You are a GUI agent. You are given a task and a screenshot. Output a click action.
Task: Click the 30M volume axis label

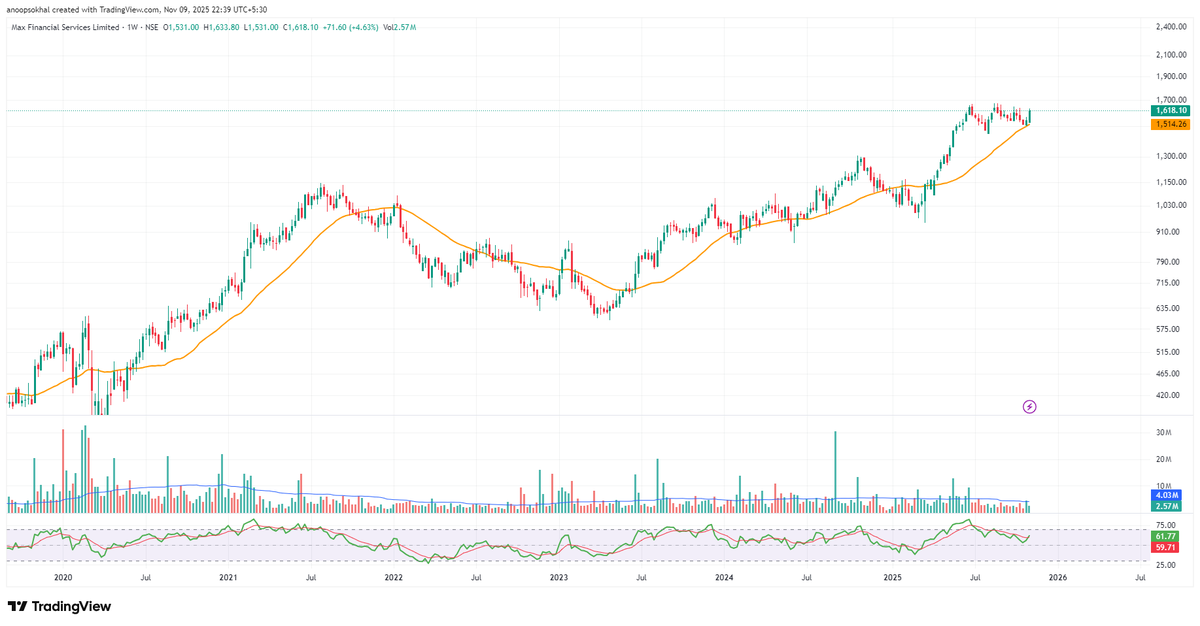[1163, 432]
